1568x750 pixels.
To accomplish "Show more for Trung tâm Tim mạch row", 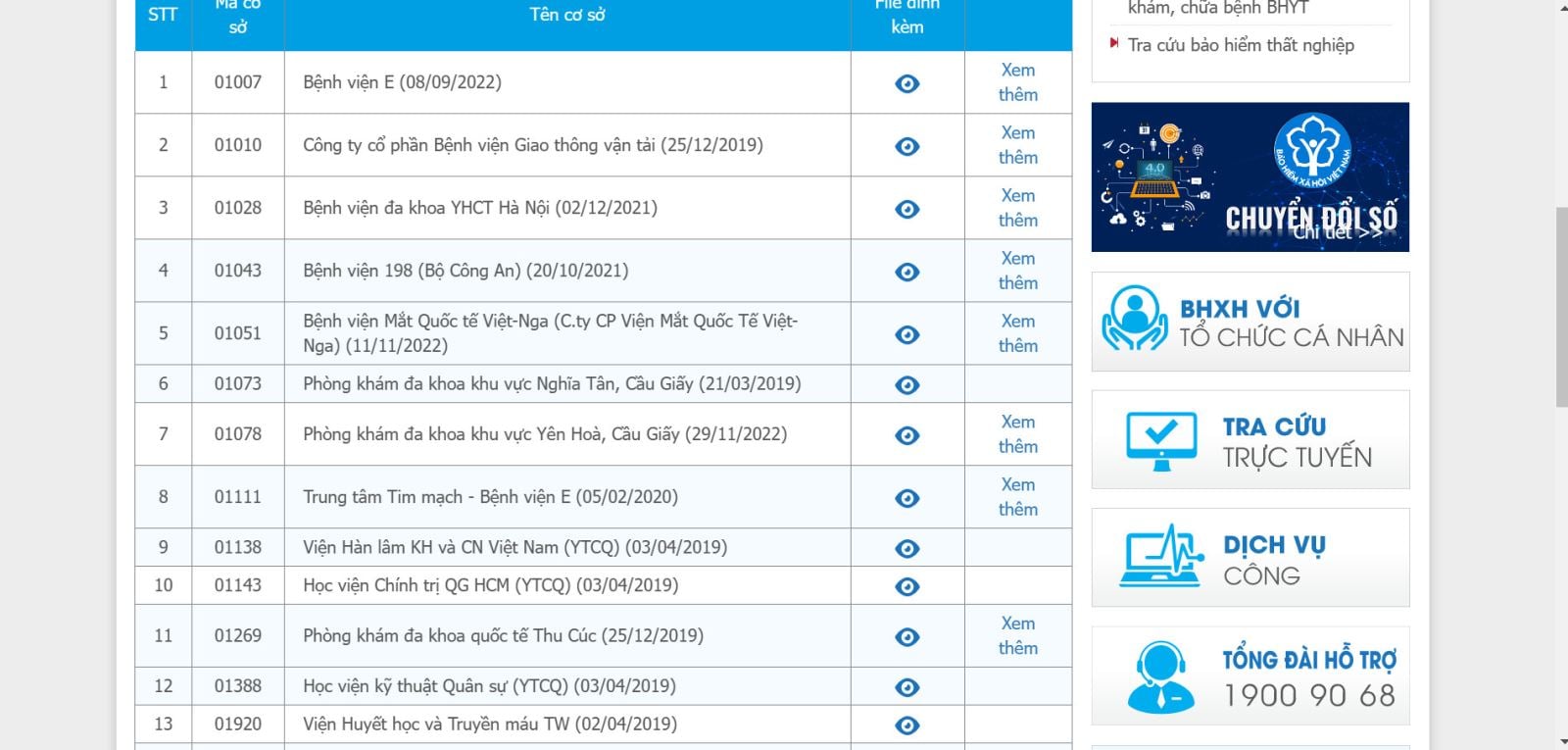I will click(x=1018, y=497).
